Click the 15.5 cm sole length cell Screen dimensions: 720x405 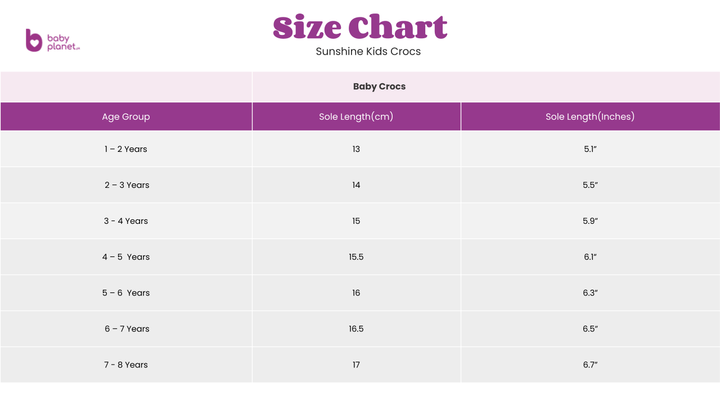tap(356, 257)
